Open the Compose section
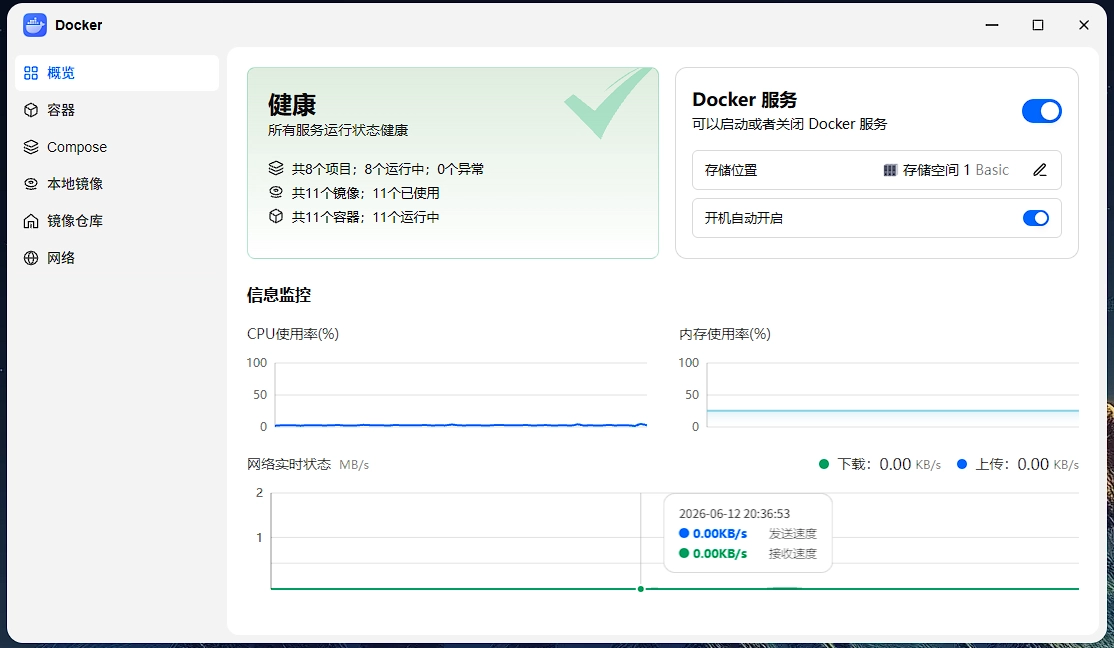This screenshot has height=648, width=1114. pos(117,147)
